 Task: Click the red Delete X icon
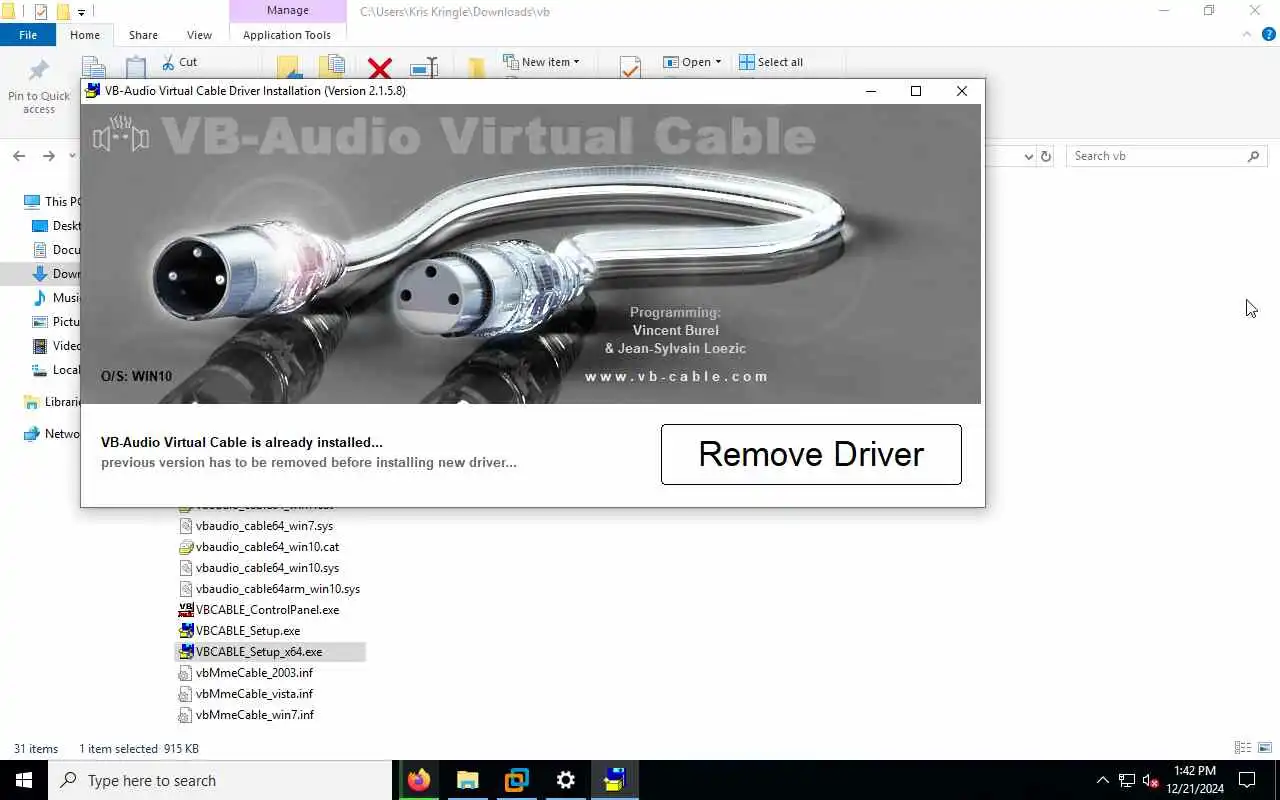click(x=379, y=68)
